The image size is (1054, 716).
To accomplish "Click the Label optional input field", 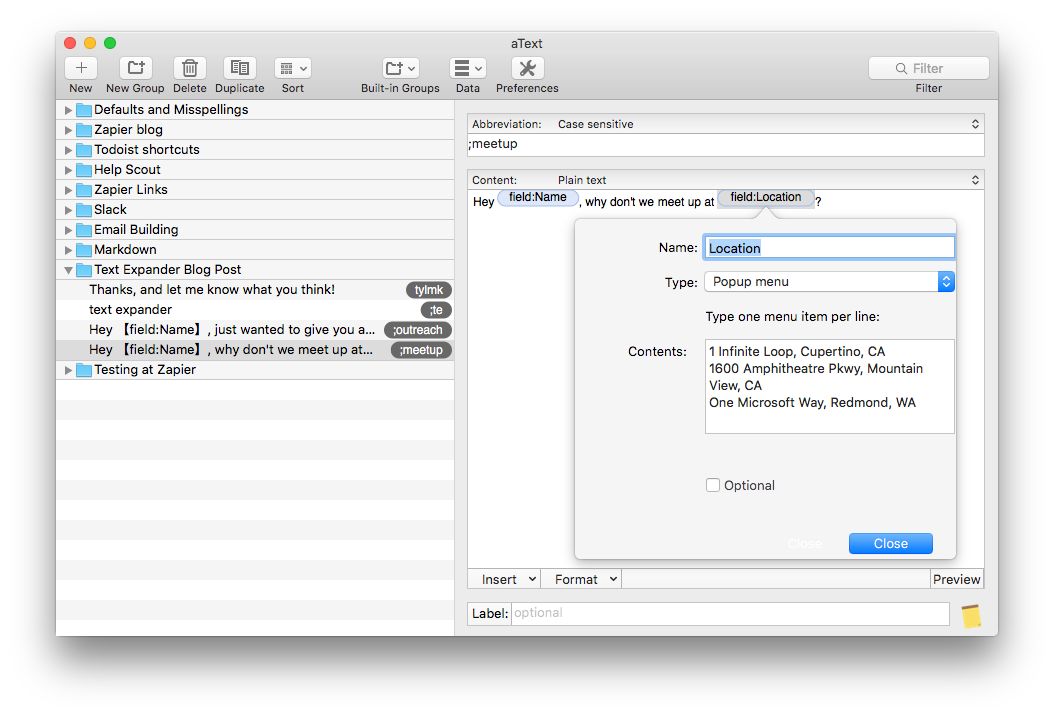I will pyautogui.click(x=730, y=614).
